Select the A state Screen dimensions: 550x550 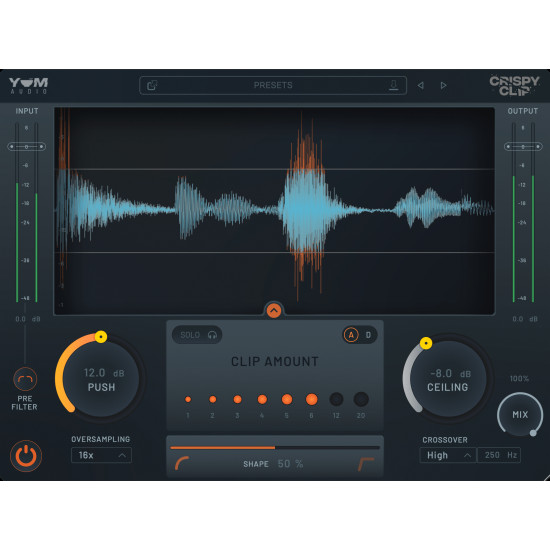coord(351,335)
